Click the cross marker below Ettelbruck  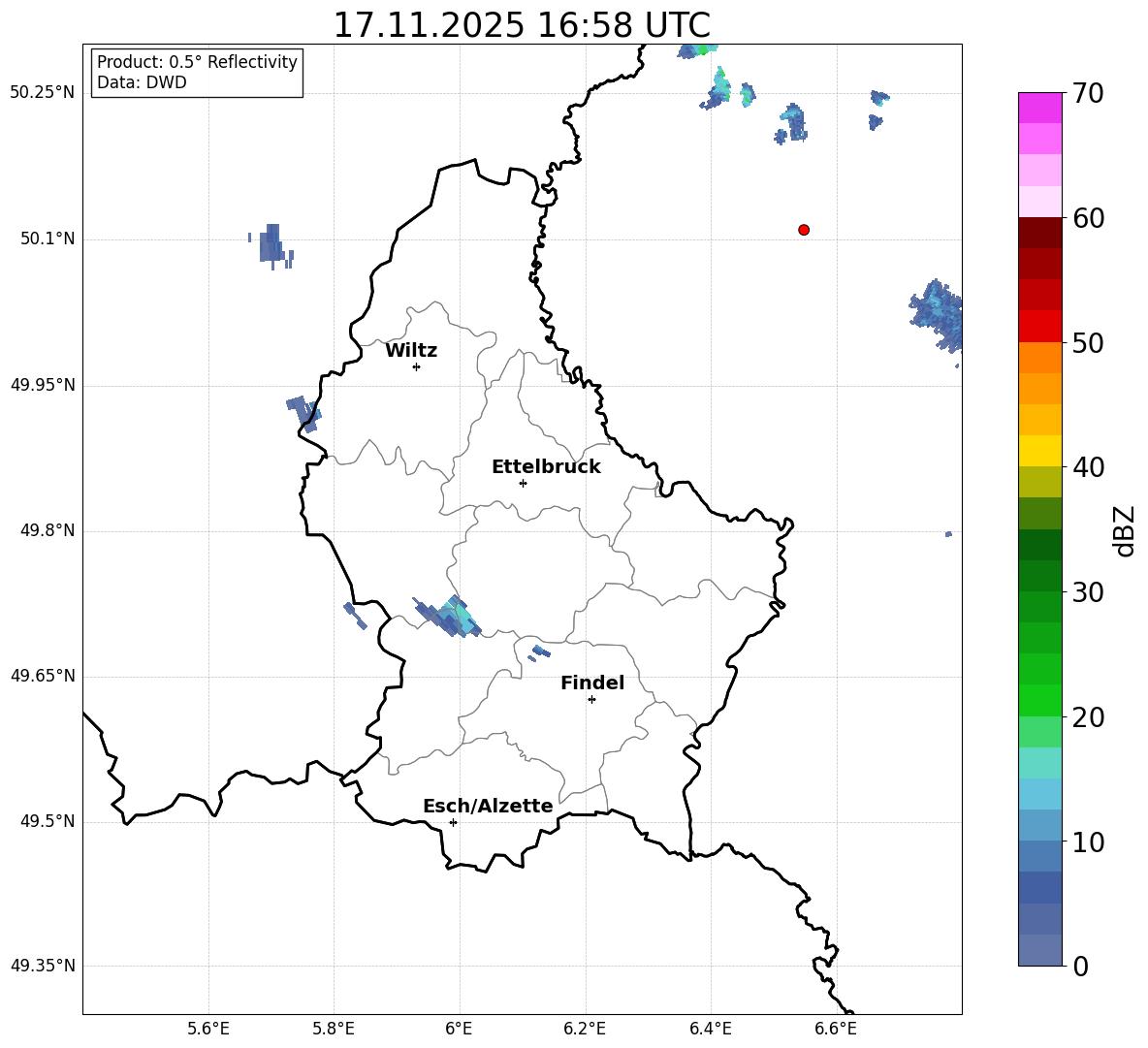[x=523, y=483]
